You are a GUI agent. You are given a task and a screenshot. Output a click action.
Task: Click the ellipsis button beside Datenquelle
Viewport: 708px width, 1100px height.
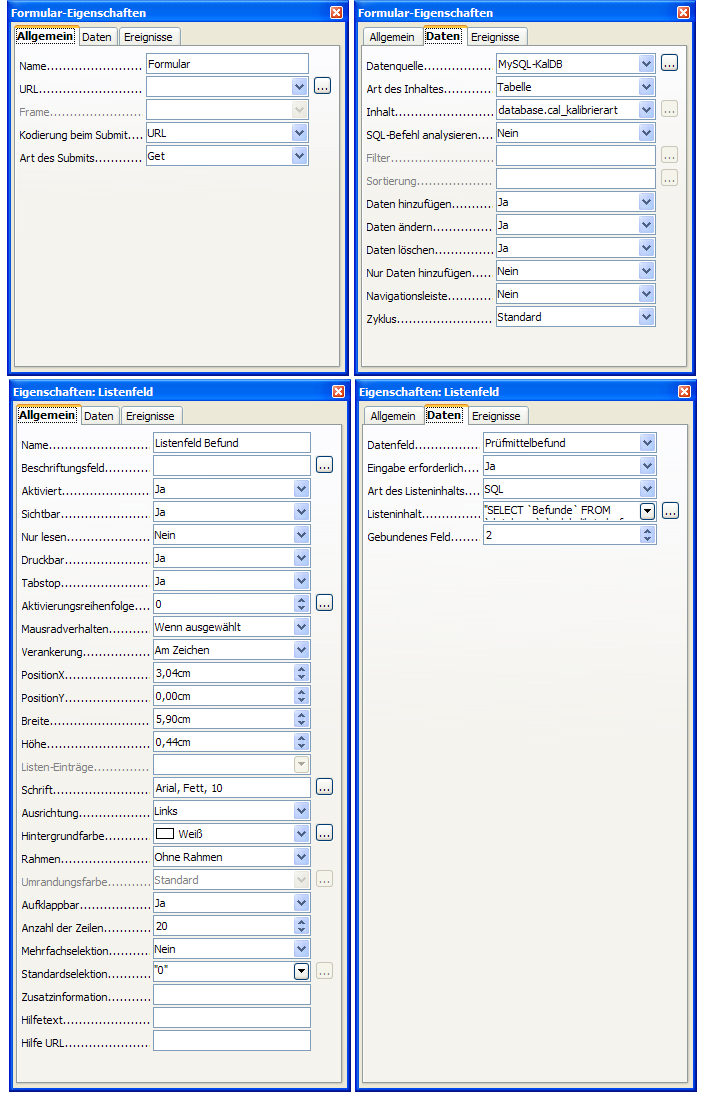click(x=669, y=63)
